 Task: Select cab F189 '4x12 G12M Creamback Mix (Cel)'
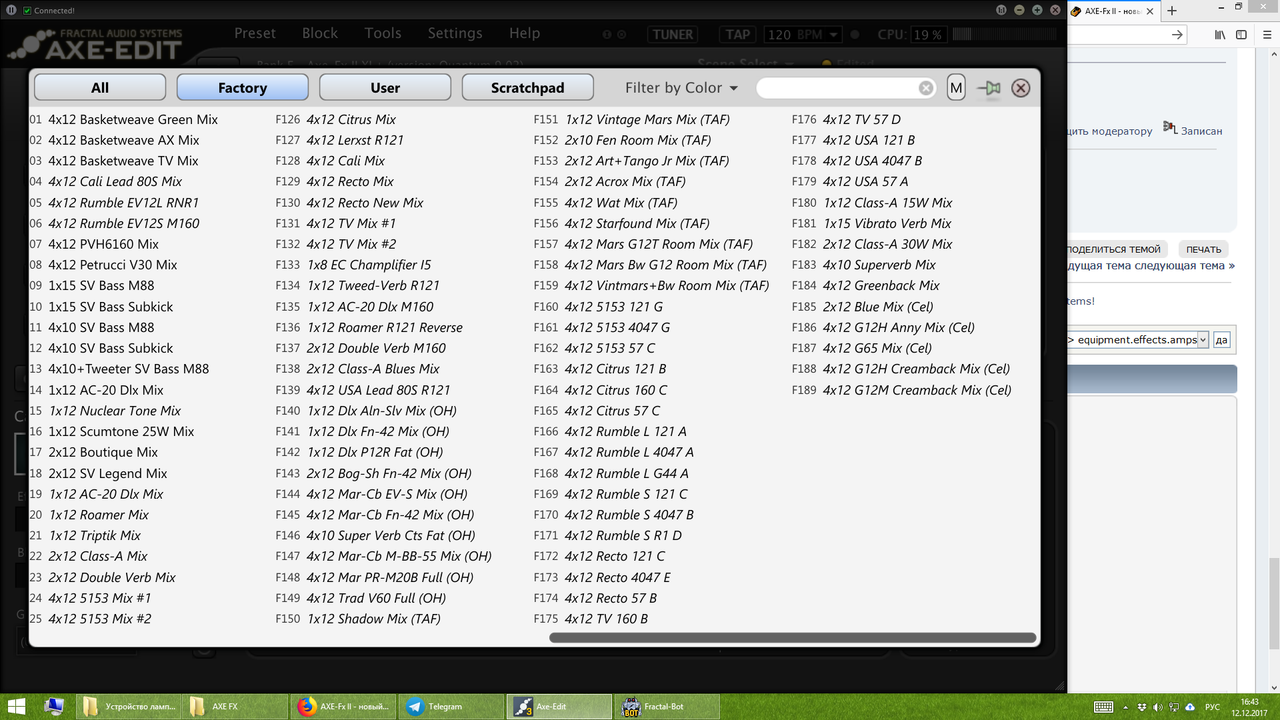click(917, 390)
